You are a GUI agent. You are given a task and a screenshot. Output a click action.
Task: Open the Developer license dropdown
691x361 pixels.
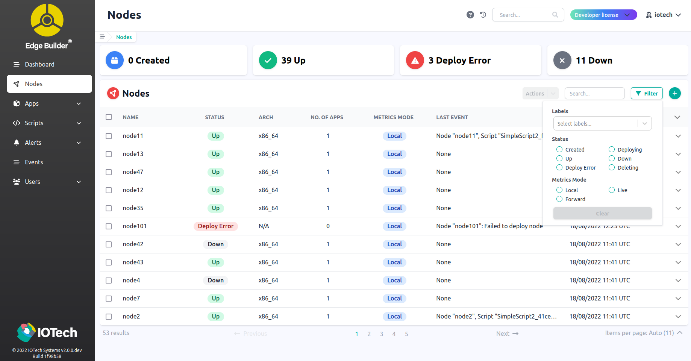click(x=603, y=15)
